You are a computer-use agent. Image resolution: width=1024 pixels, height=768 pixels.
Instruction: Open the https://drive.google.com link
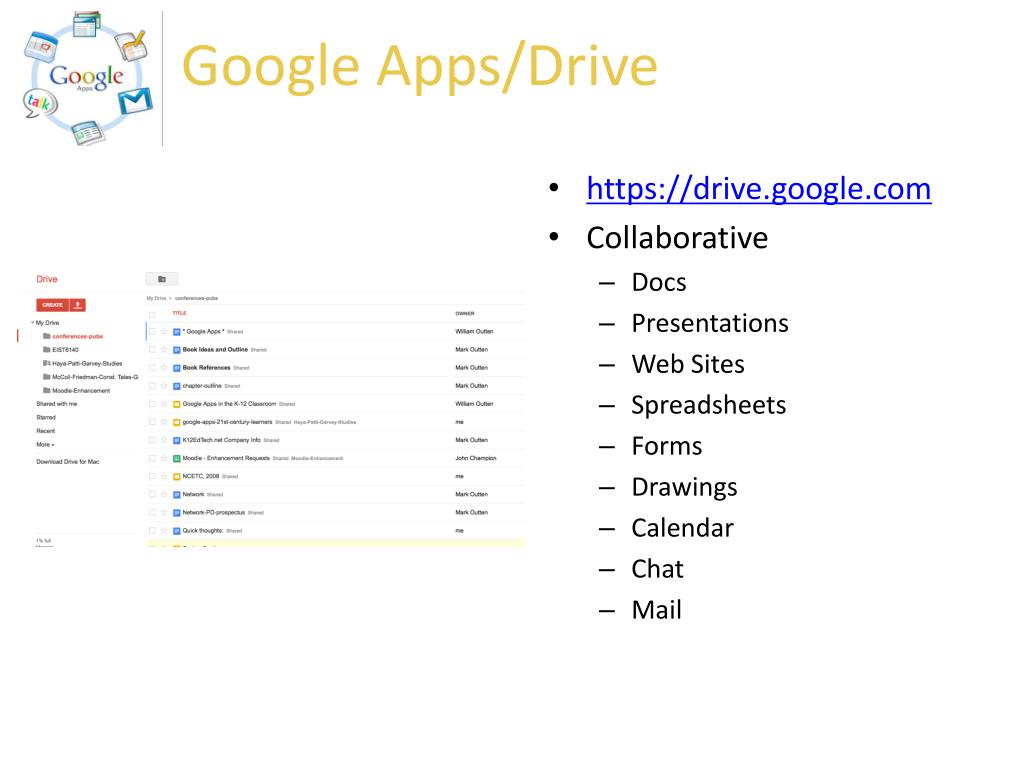[758, 189]
